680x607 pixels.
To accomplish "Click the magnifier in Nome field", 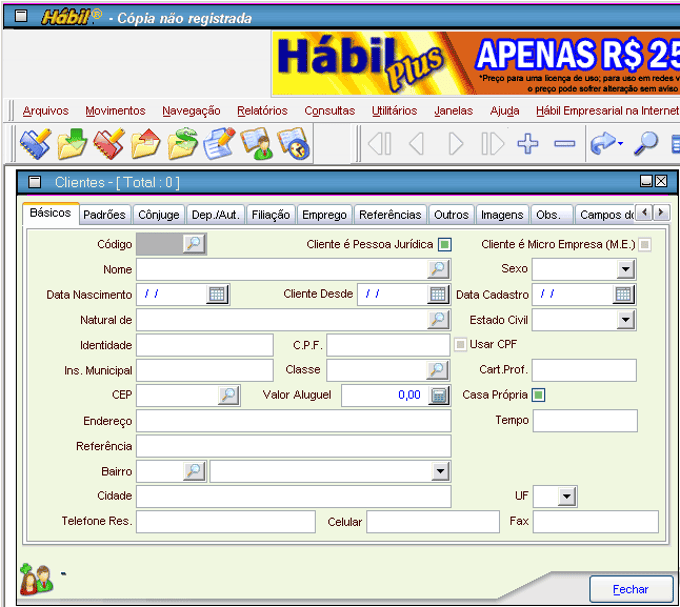I will click(x=438, y=269).
